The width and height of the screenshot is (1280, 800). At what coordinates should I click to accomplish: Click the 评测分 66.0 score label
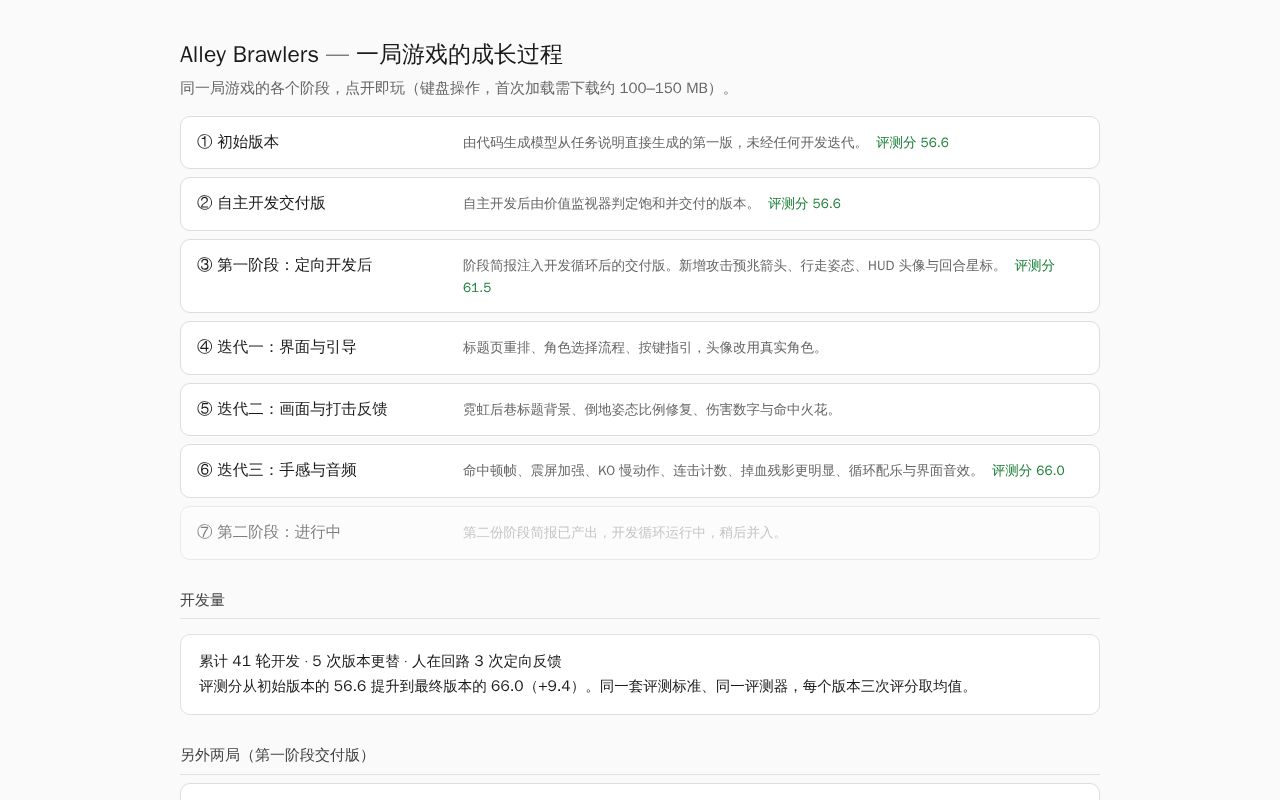tap(1028, 471)
